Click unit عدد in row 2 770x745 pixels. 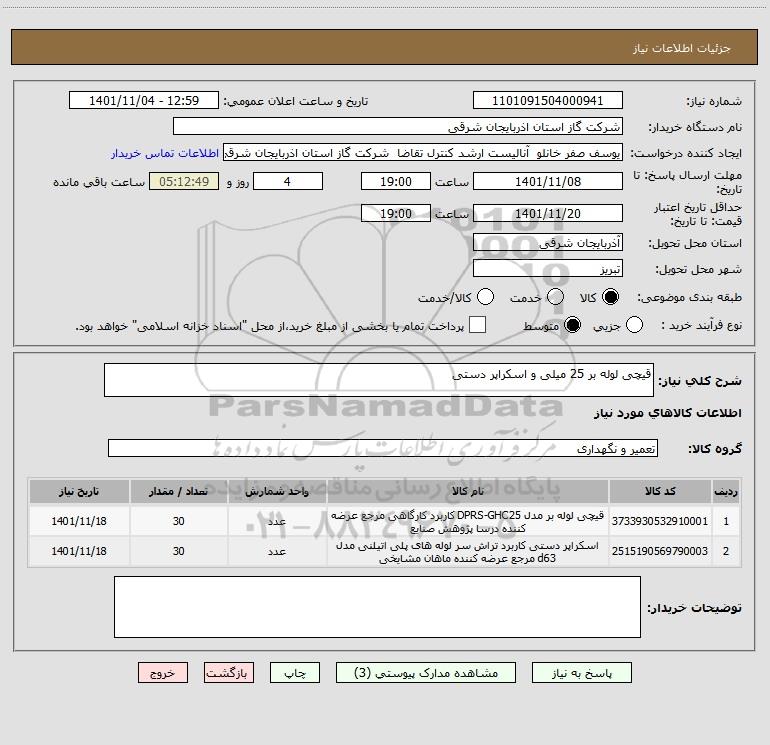[x=277, y=552]
